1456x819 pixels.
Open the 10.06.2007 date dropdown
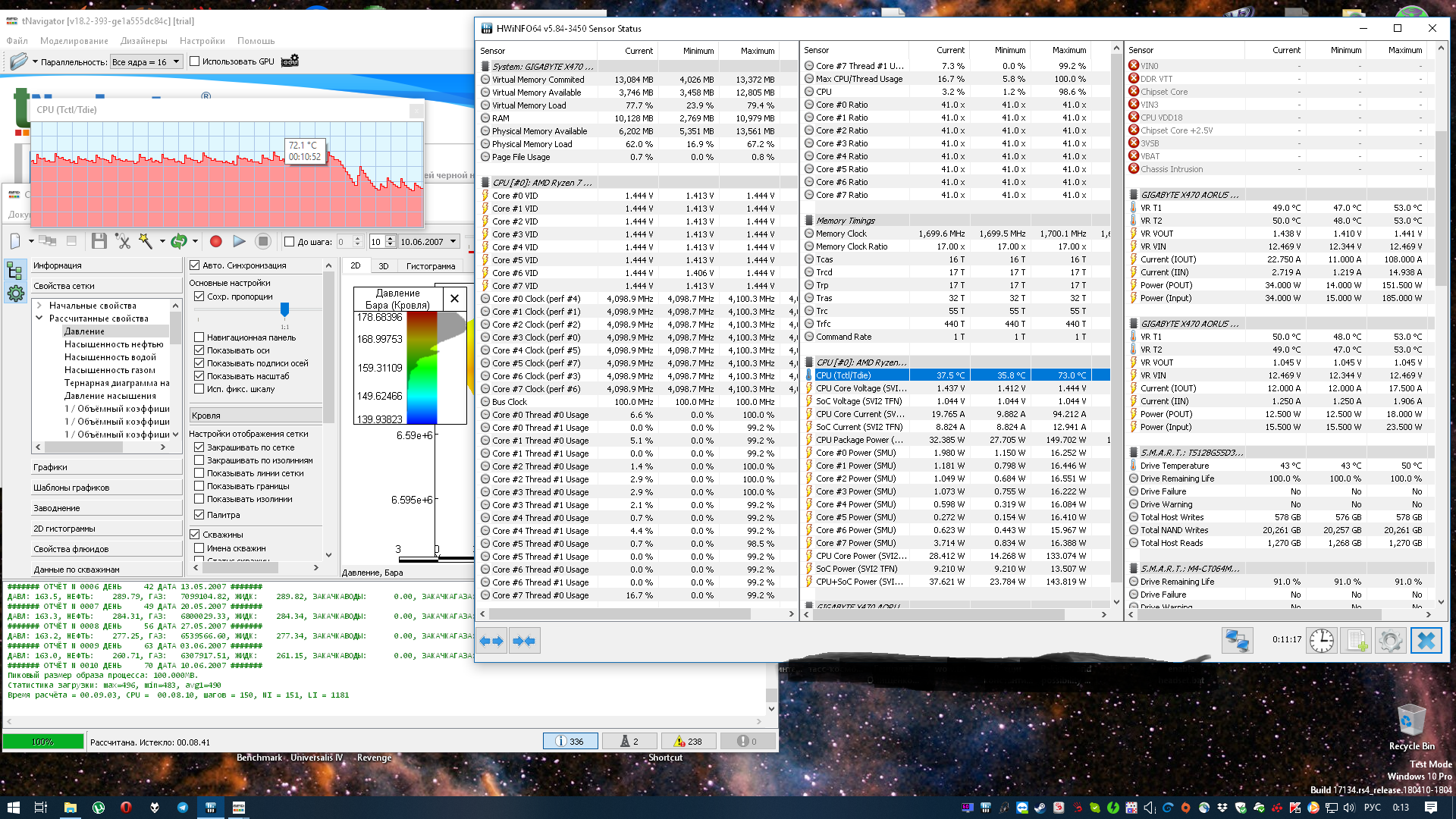tap(453, 242)
